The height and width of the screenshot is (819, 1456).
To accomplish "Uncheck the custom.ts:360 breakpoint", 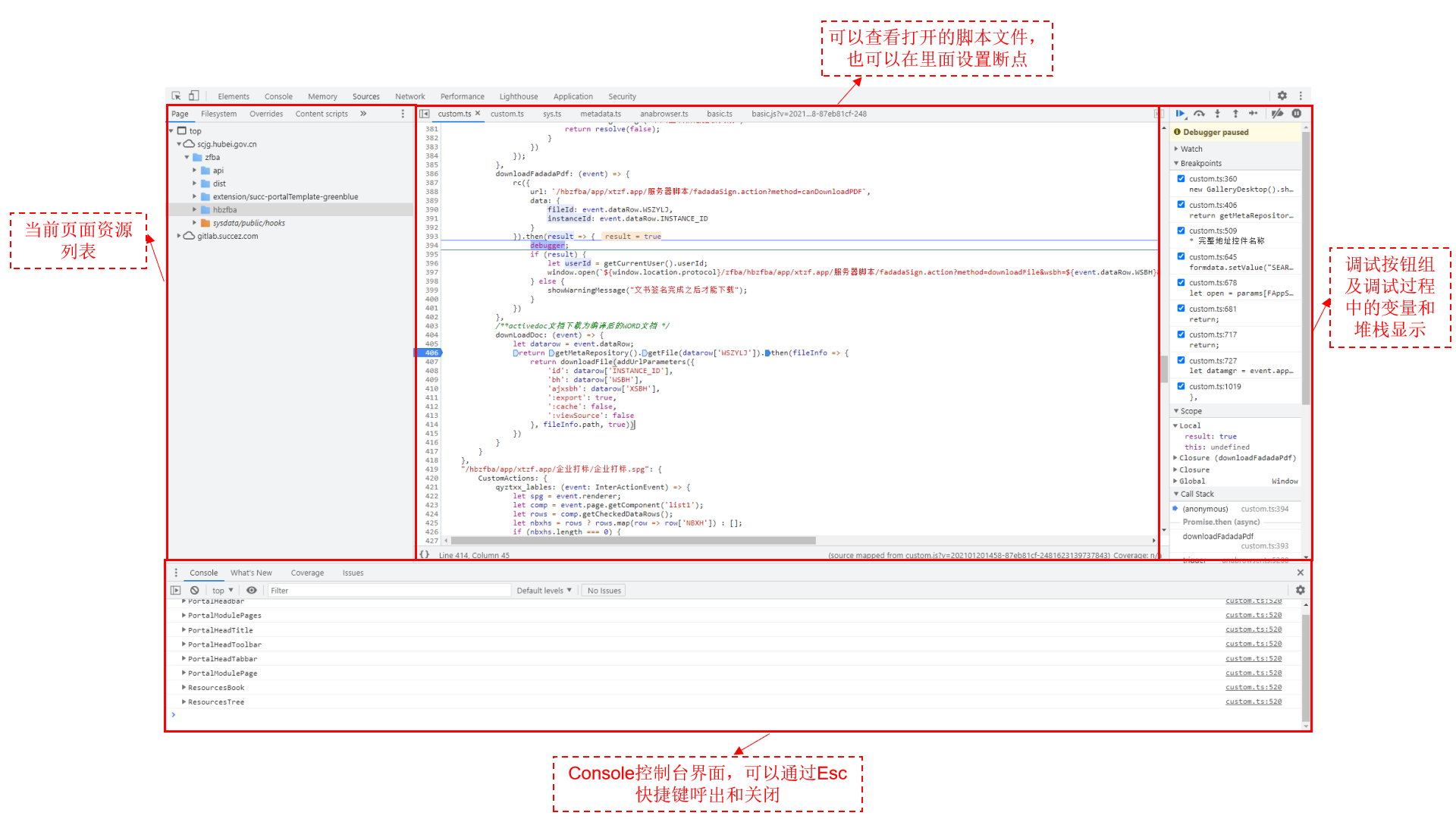I will point(1181,178).
